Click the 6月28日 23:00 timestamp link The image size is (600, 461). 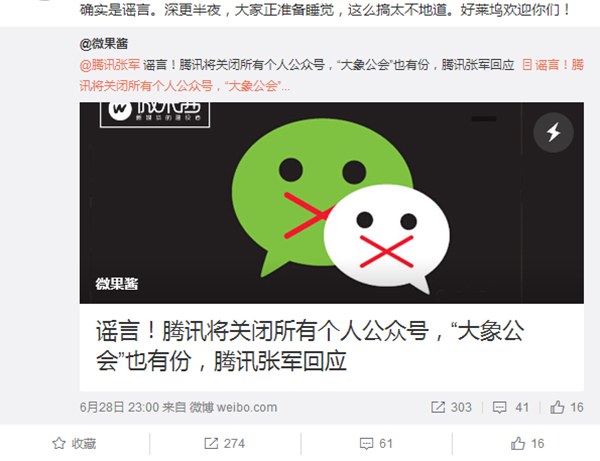tap(119, 407)
